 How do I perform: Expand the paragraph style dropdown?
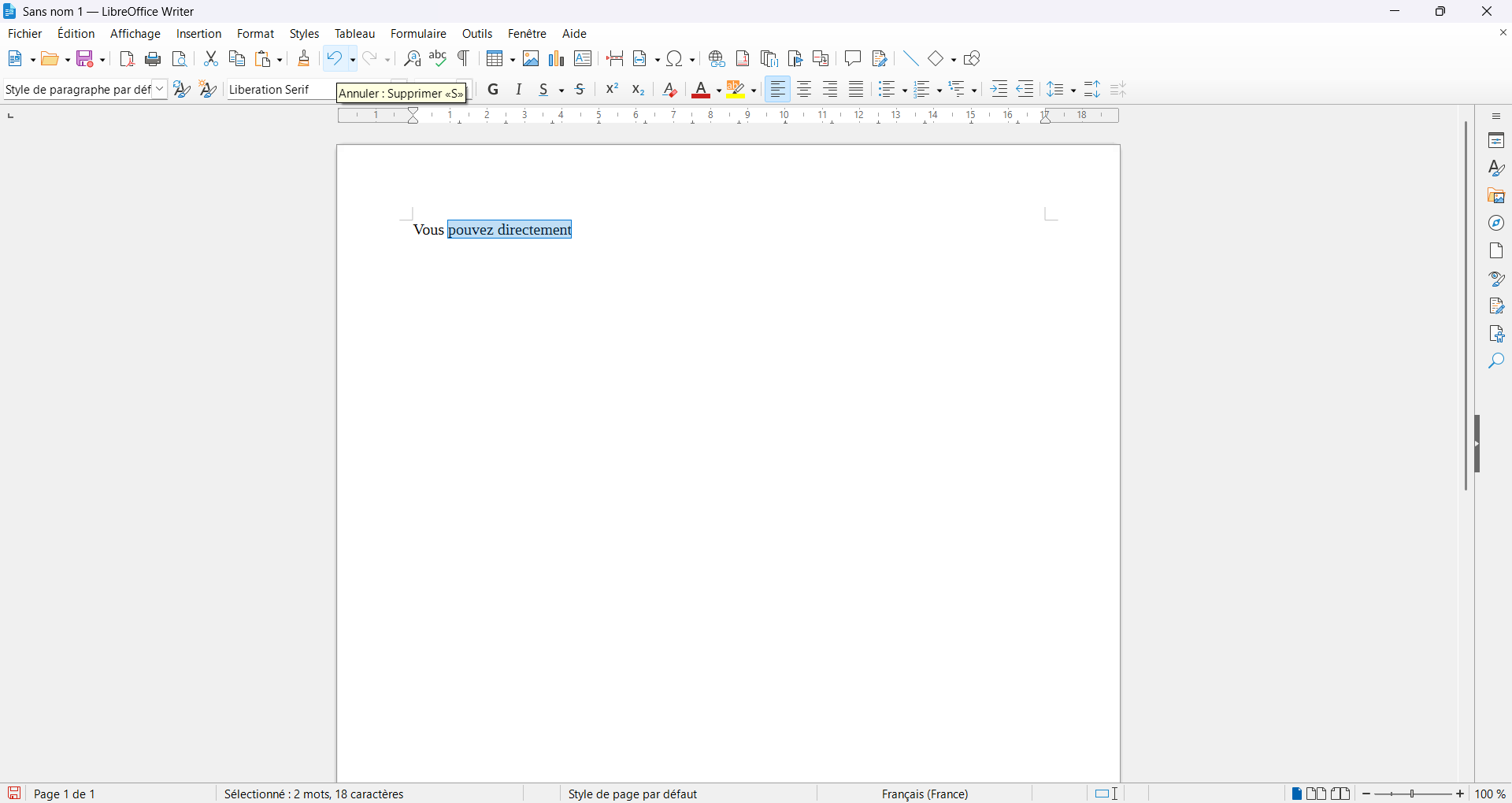[160, 90]
